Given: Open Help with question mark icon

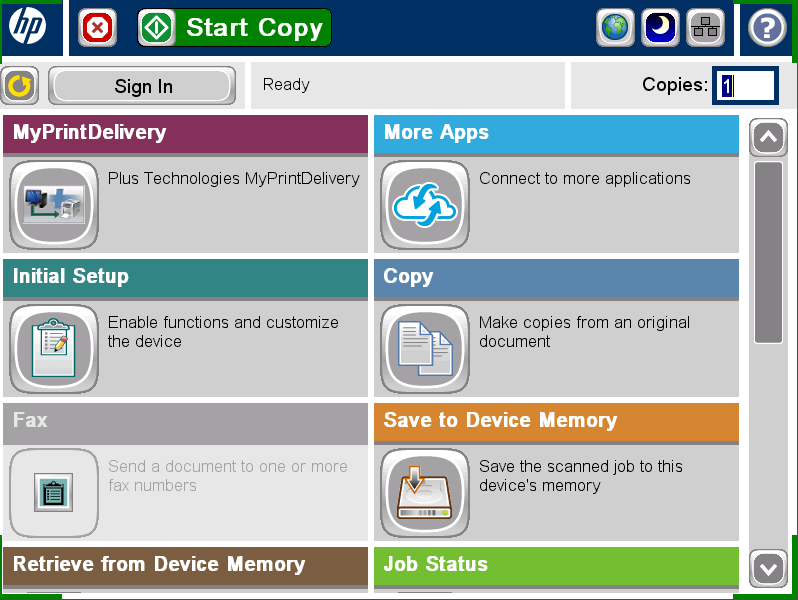Looking at the screenshot, I should click(767, 28).
